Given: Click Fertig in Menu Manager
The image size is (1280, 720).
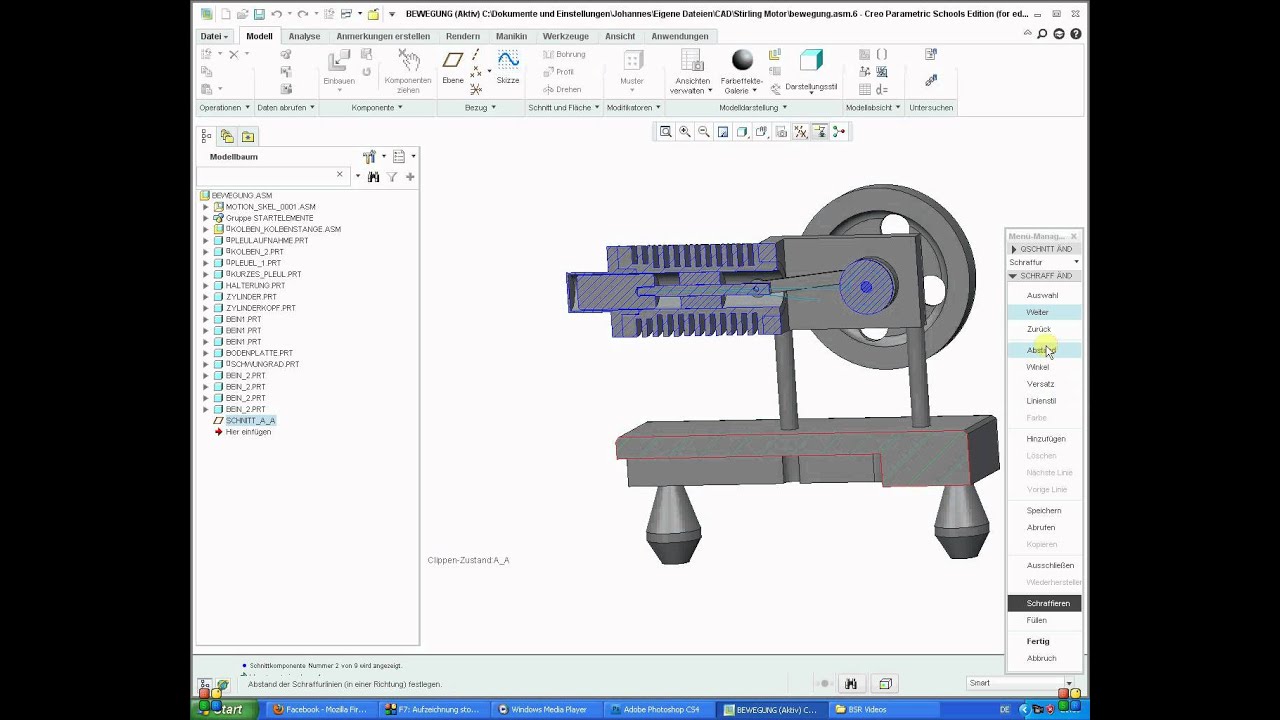Looking at the screenshot, I should [x=1038, y=641].
